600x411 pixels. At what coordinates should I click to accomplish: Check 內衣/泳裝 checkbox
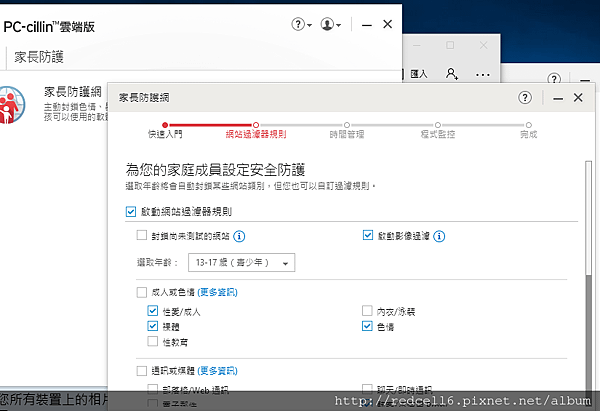coord(367,310)
